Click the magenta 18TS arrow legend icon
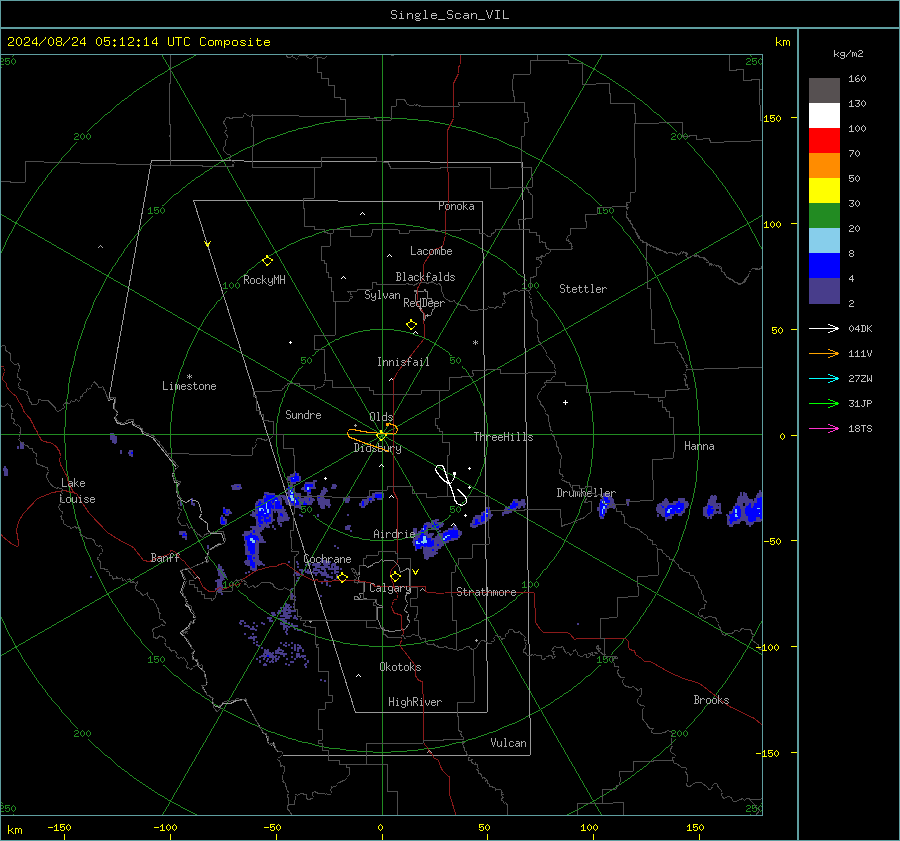This screenshot has width=900, height=841. coord(824,428)
